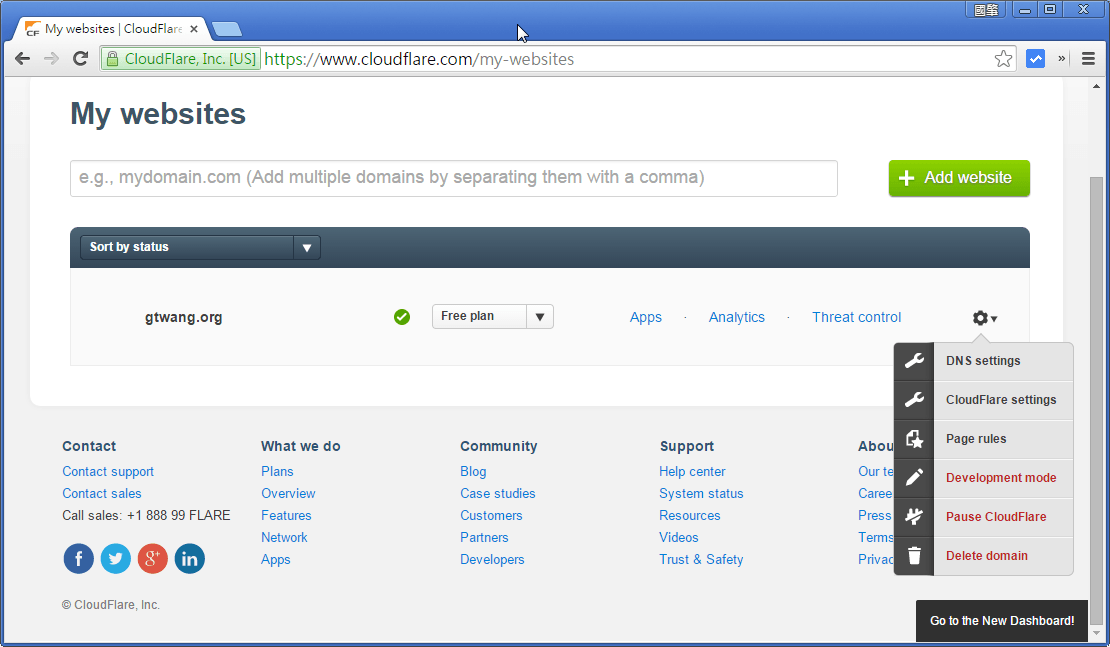Viewport: 1110px width, 647px height.
Task: Expand the Free plan dropdown
Action: coord(539,316)
